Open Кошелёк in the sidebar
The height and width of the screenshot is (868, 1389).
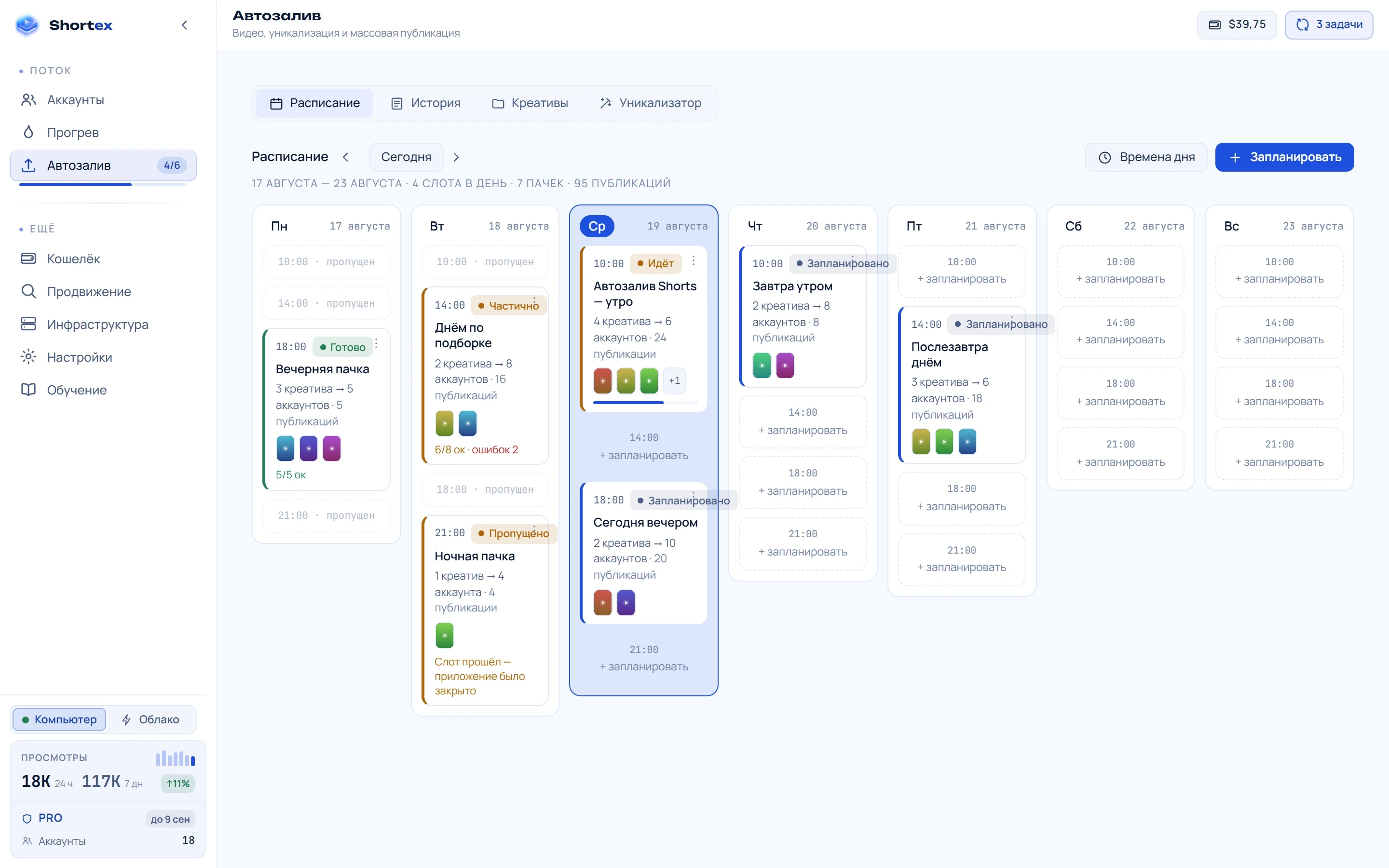coord(103,259)
